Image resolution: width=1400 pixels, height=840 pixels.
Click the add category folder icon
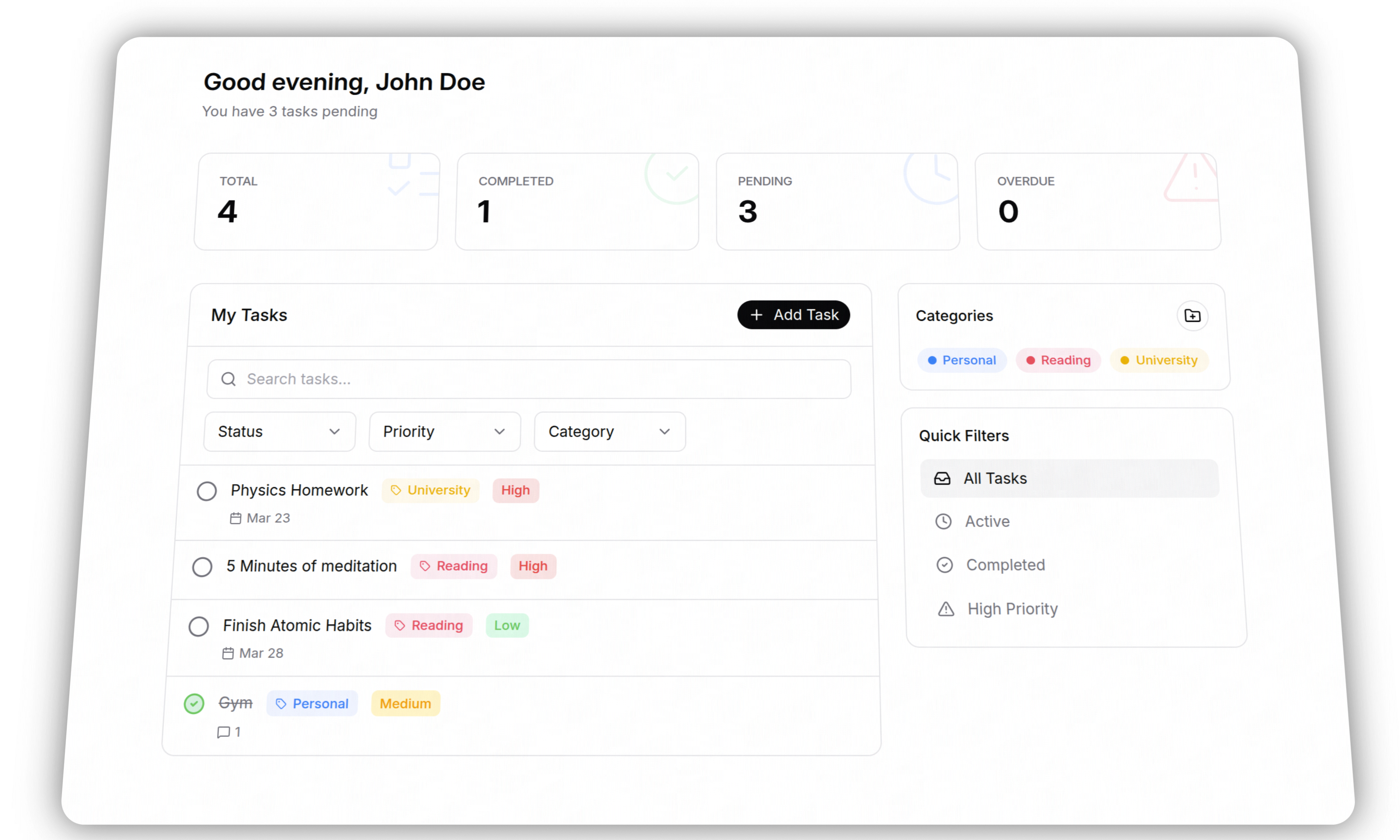[1192, 316]
